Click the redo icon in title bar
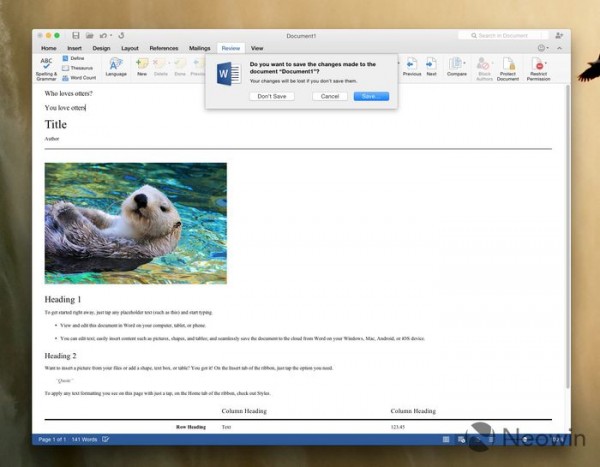600x467 pixels. coord(121,36)
